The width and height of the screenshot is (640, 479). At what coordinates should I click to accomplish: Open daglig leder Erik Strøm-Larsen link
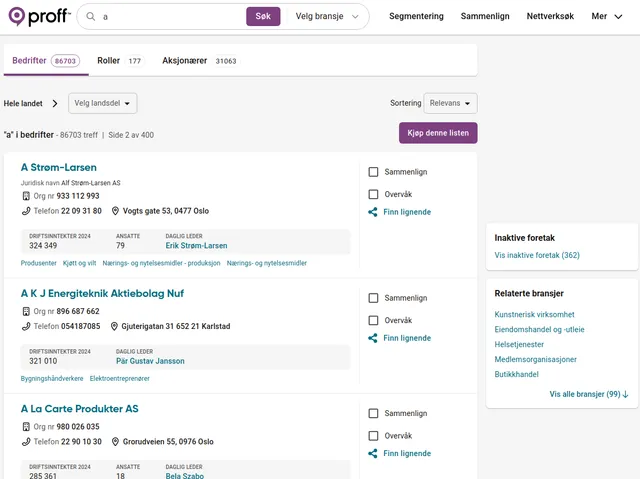pyautogui.click(x=196, y=245)
